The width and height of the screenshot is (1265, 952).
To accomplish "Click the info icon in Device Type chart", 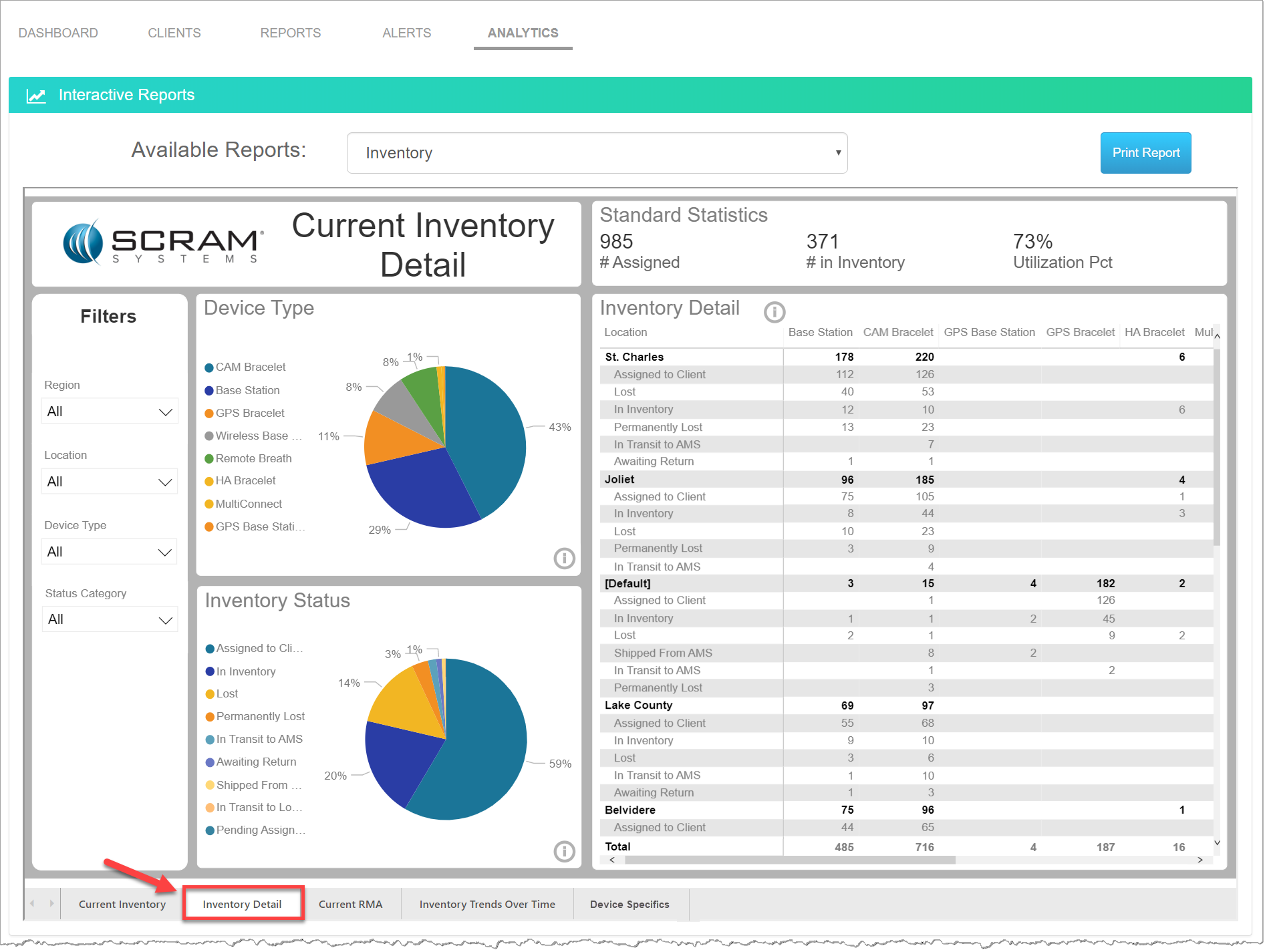I will pyautogui.click(x=564, y=558).
